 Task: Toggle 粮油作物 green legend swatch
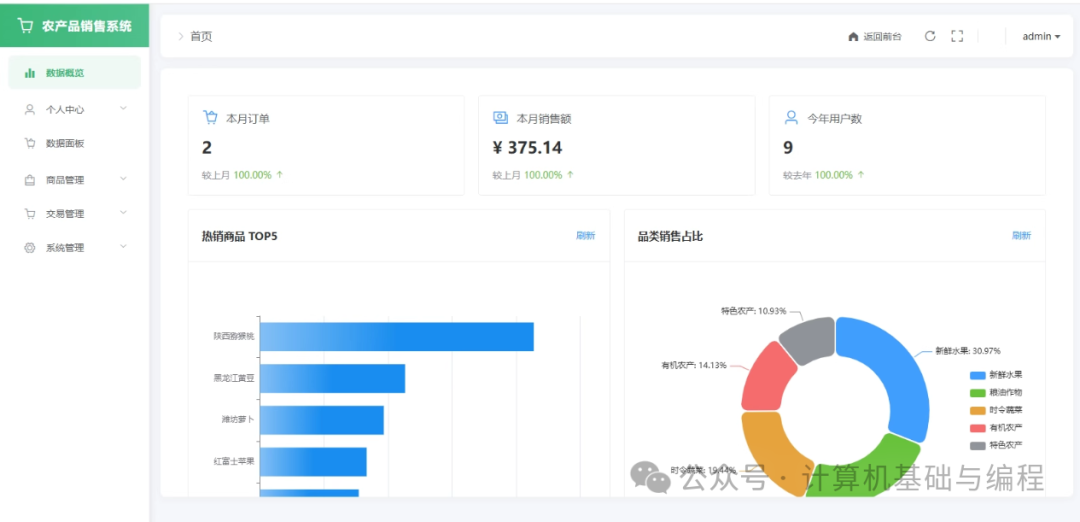[x=978, y=393]
